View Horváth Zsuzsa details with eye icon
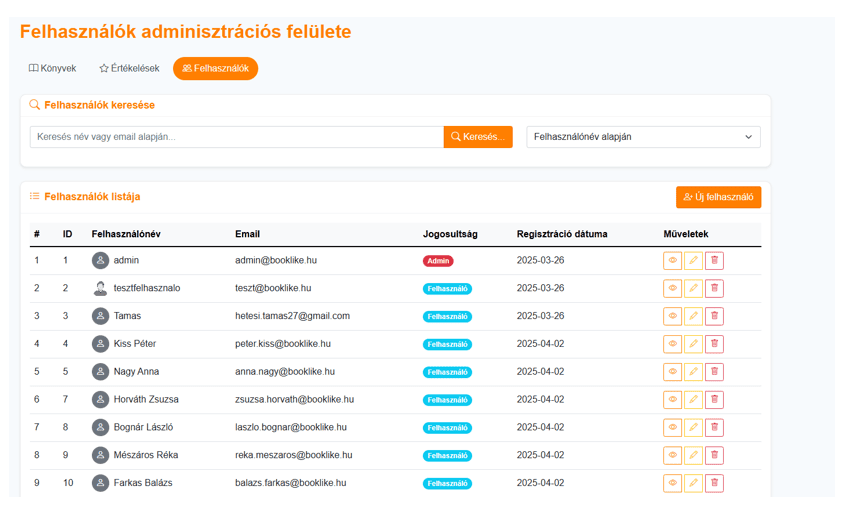859x511 pixels. 672,400
